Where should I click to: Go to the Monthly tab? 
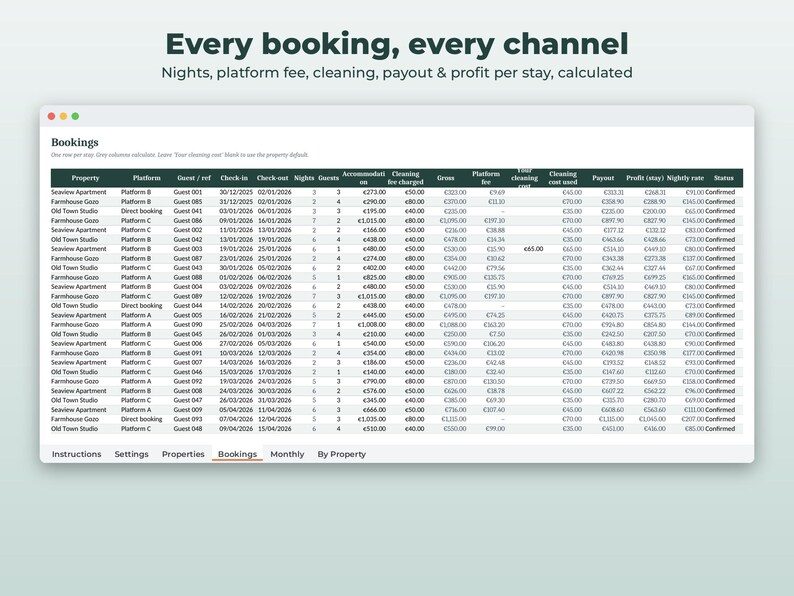pyautogui.click(x=287, y=454)
